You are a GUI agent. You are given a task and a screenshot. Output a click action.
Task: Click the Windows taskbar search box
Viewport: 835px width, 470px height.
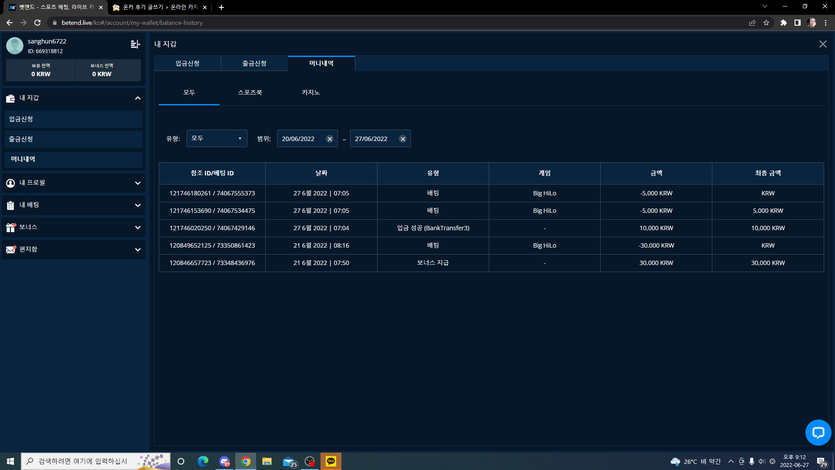[96, 461]
